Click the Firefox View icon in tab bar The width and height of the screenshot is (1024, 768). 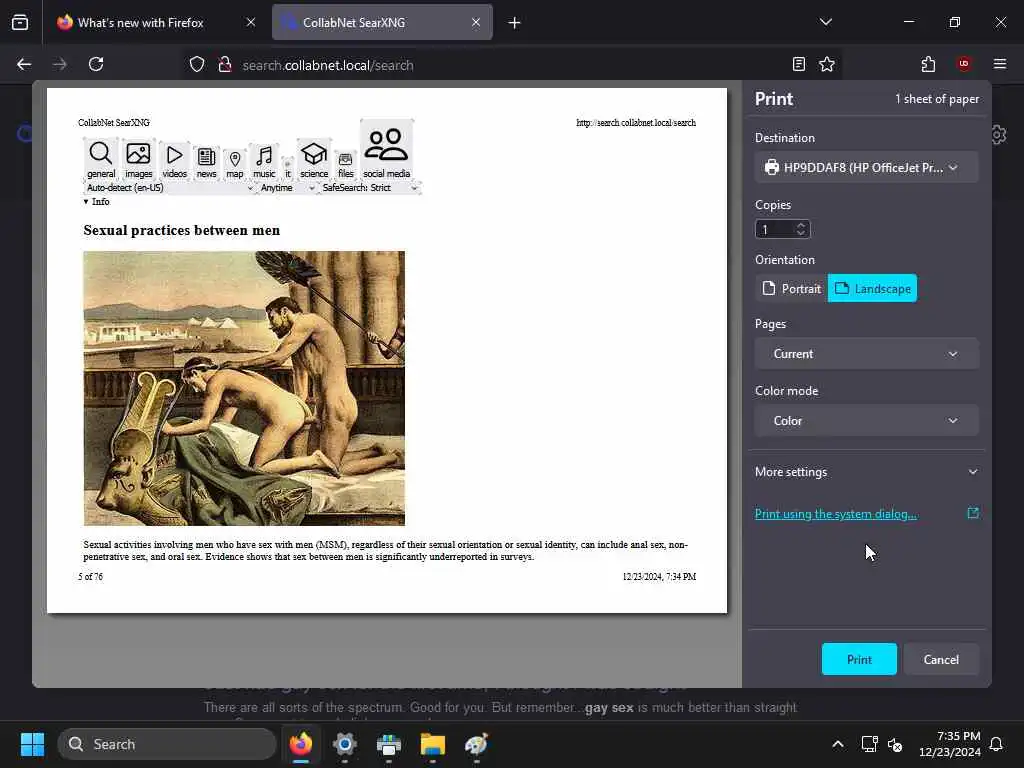point(20,23)
